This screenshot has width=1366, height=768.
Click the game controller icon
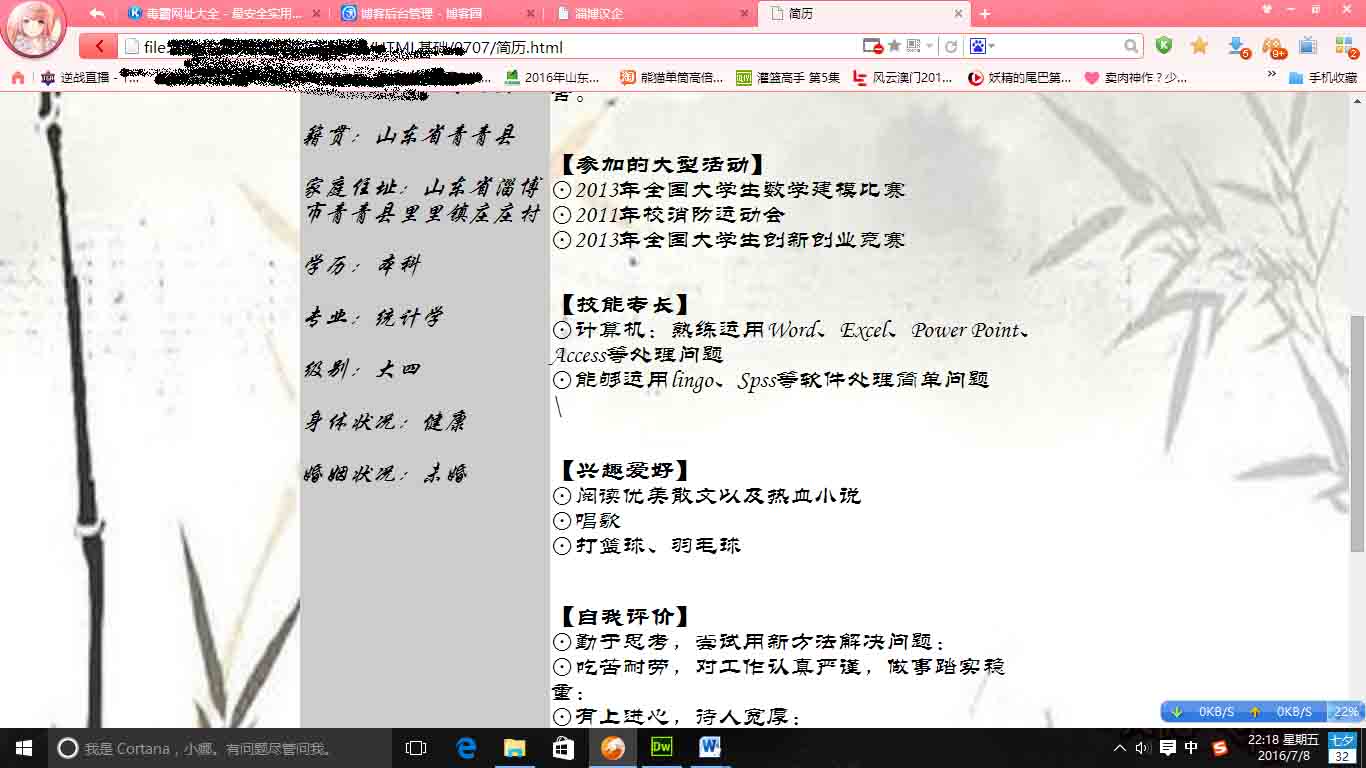coord(1272,46)
